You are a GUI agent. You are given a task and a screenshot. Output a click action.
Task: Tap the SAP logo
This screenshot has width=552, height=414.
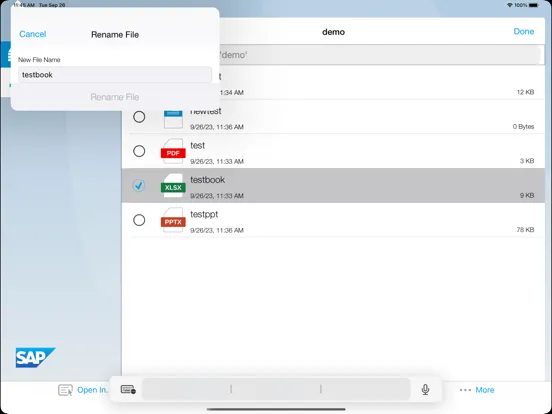click(x=35, y=358)
